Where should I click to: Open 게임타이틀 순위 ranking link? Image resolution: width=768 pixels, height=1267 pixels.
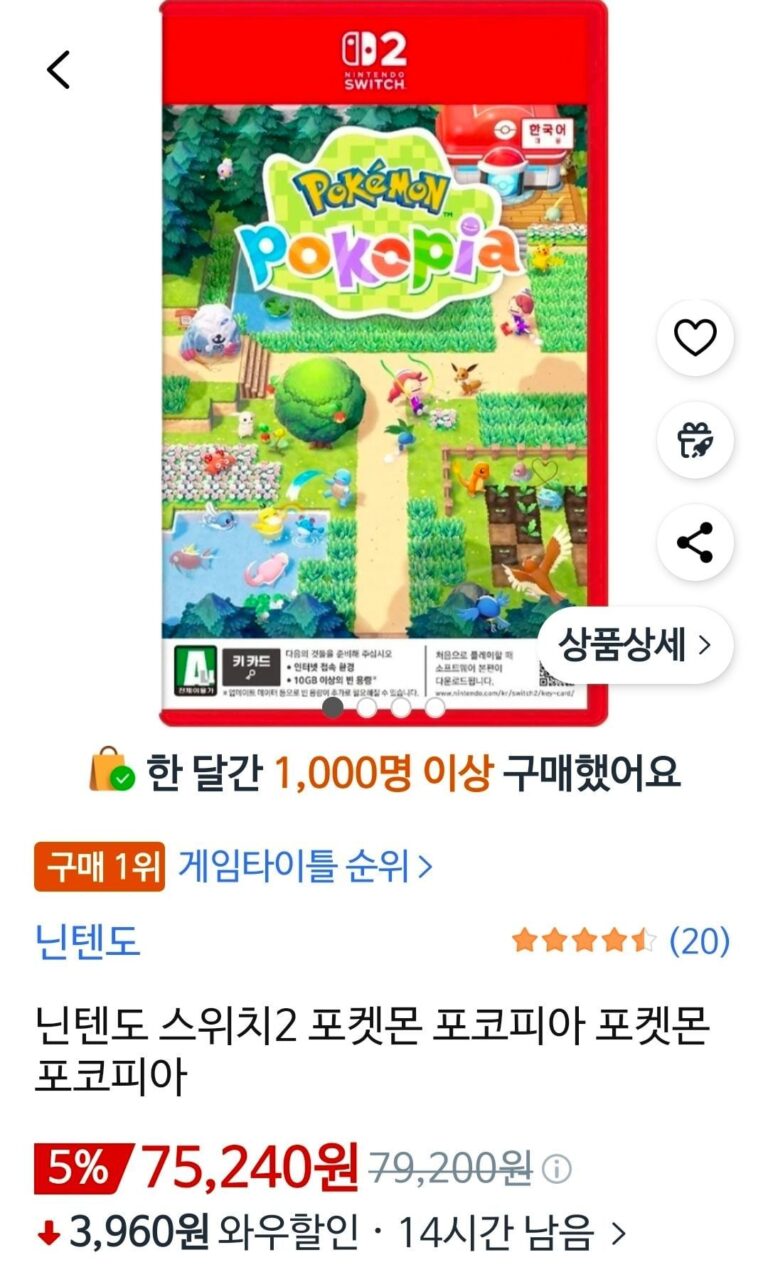tap(305, 866)
